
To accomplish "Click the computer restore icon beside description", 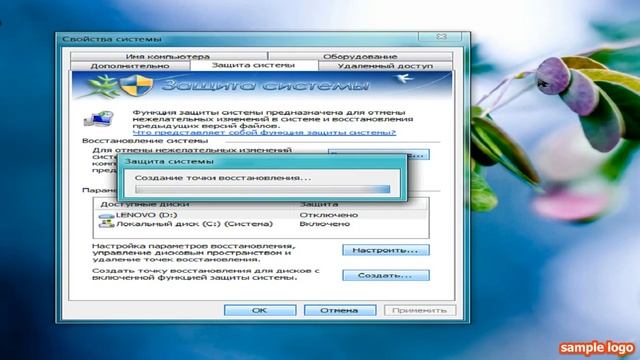I will point(98,119).
